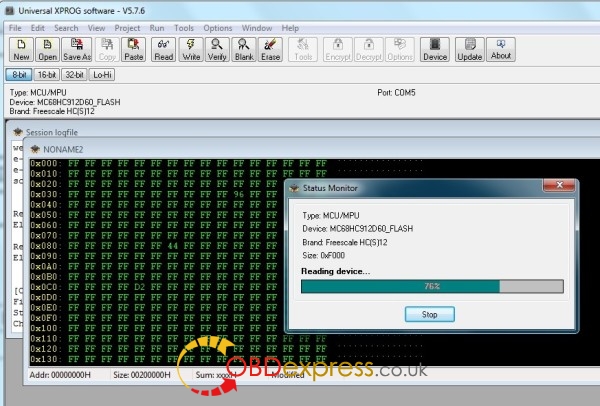Click the Blank check toolbar icon
Viewport: 600px width, 406px height.
243,49
